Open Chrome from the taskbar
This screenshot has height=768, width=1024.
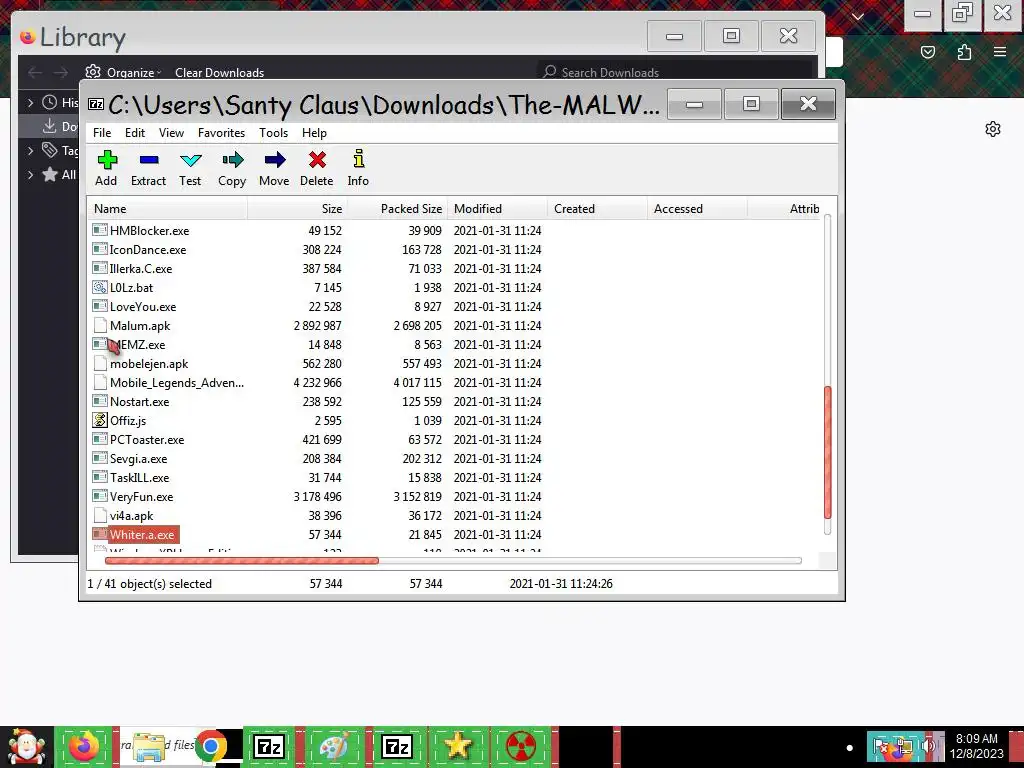(210, 746)
